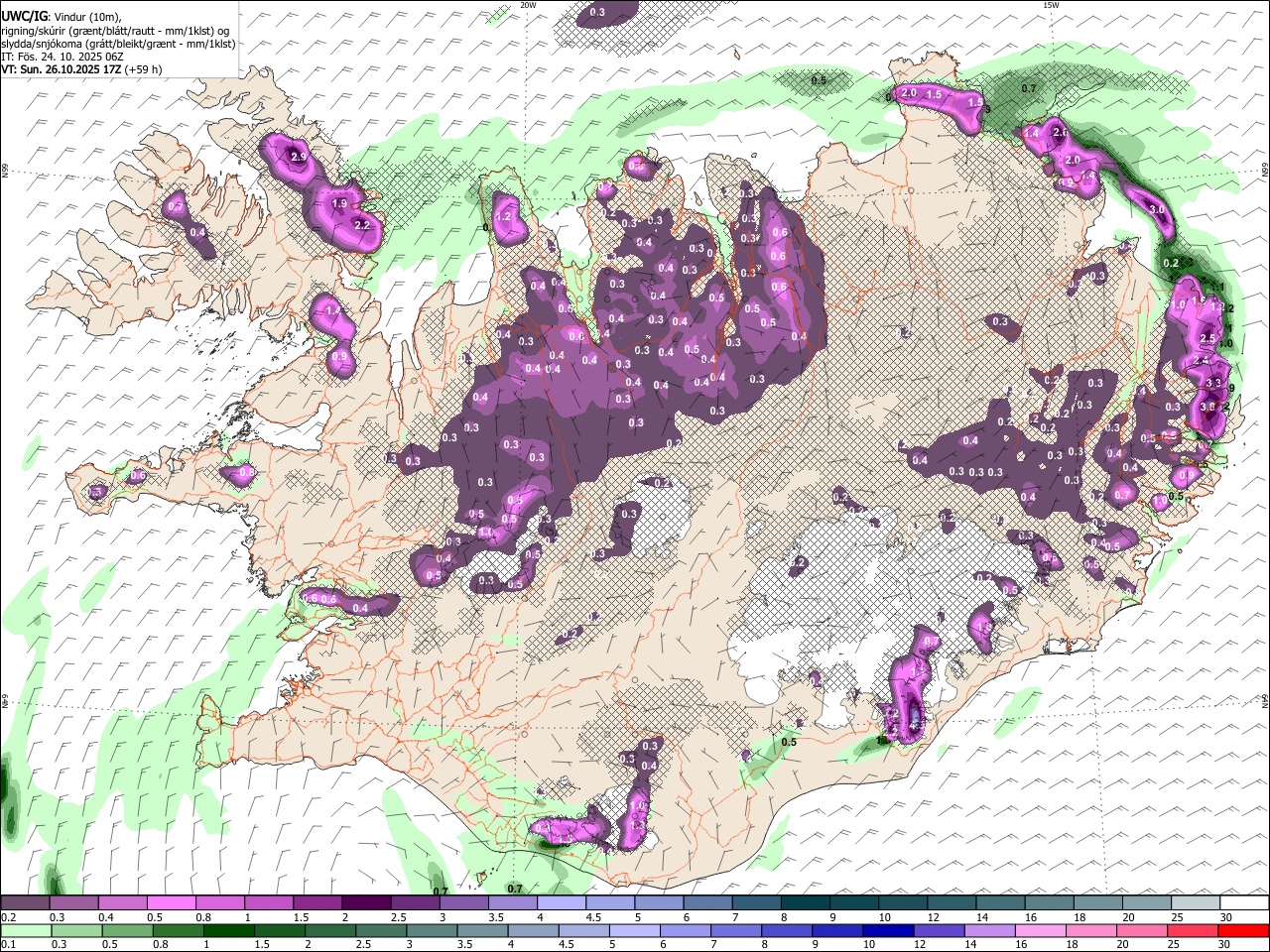This screenshot has height=952, width=1270.
Task: Click the '(+59 h)' forecast offset text
Action: click(x=143, y=69)
